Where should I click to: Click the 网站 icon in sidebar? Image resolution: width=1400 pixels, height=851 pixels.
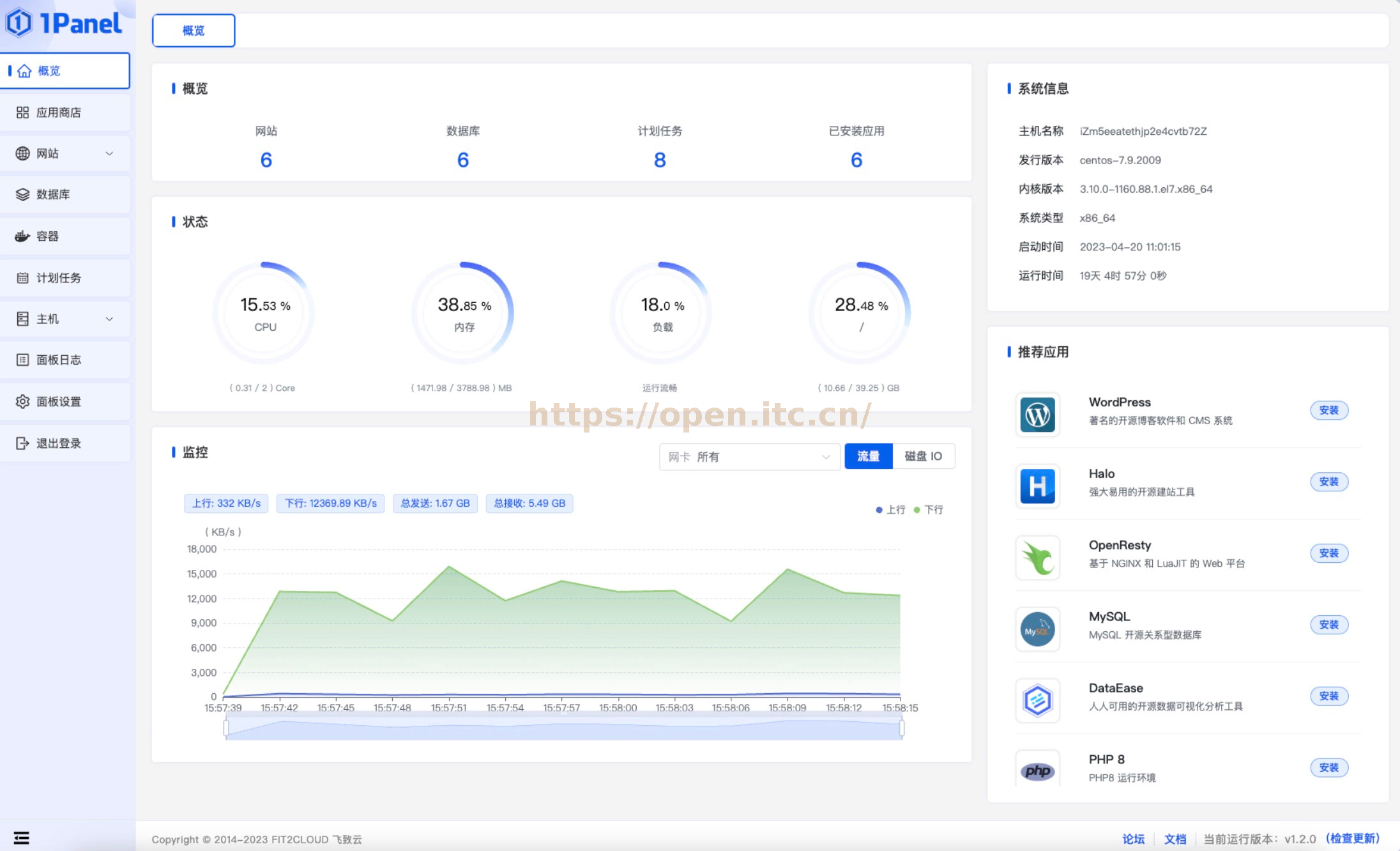(x=21, y=153)
